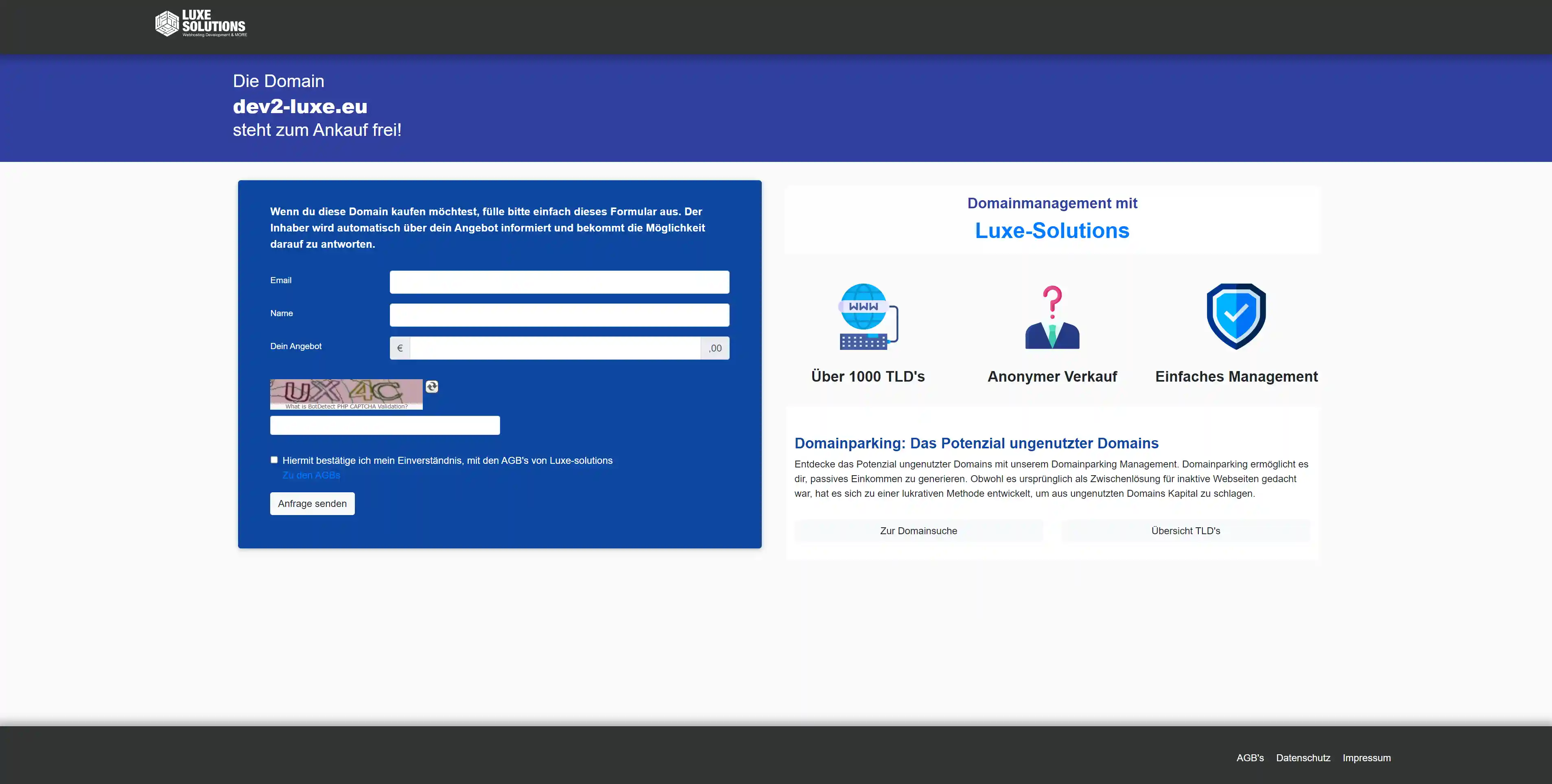
Task: Focus the Dein Angebot amount field
Action: click(555, 348)
